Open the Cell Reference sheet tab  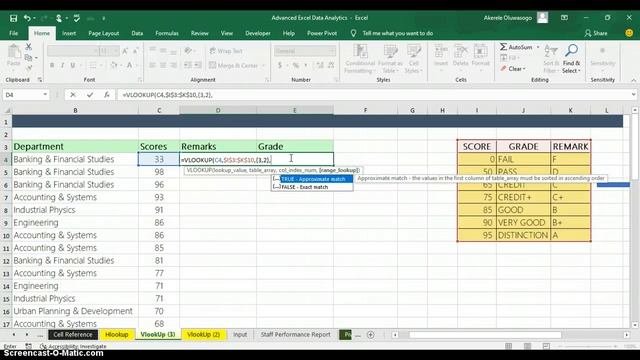click(x=73, y=335)
